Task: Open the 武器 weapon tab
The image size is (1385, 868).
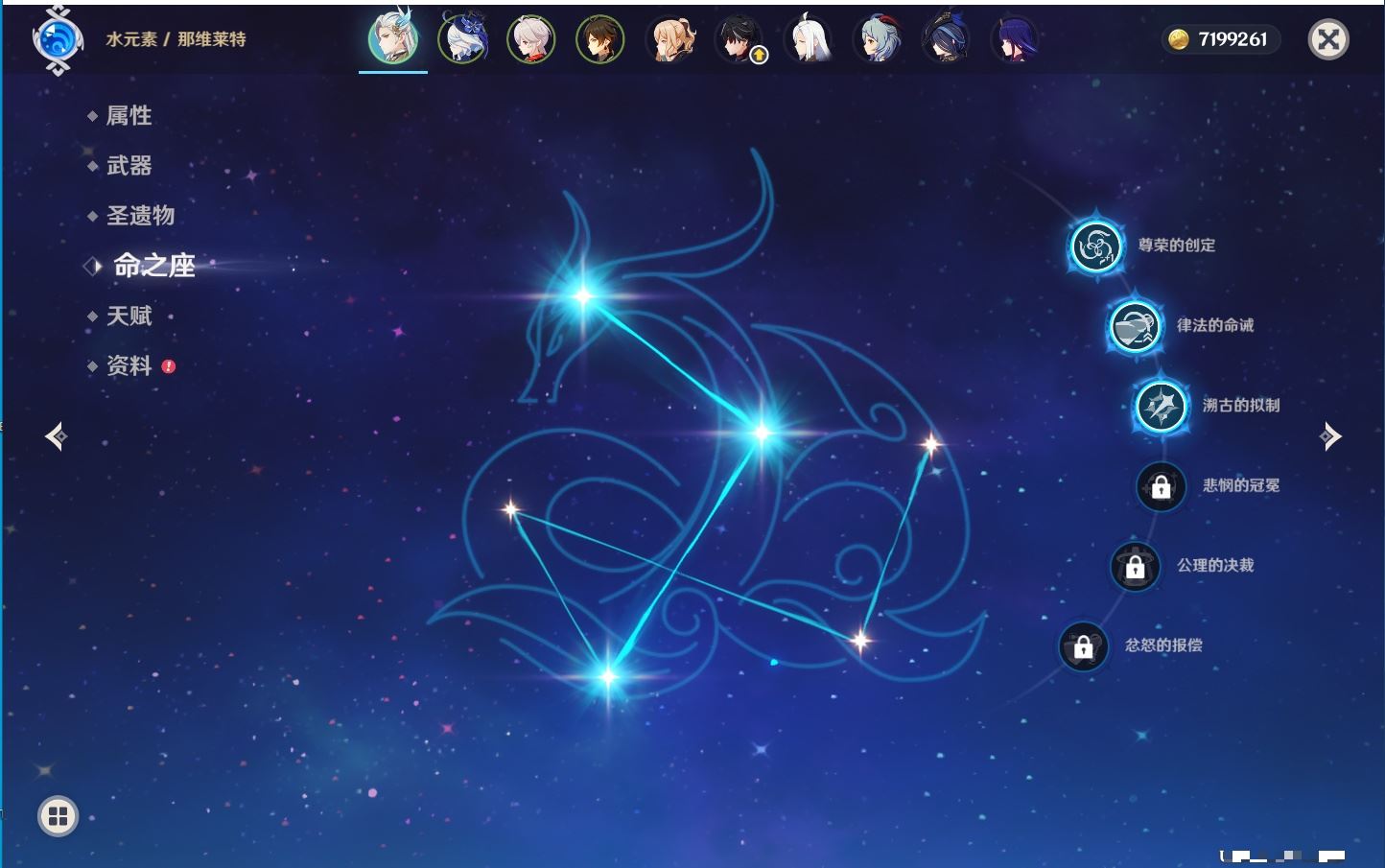Action: click(x=129, y=166)
